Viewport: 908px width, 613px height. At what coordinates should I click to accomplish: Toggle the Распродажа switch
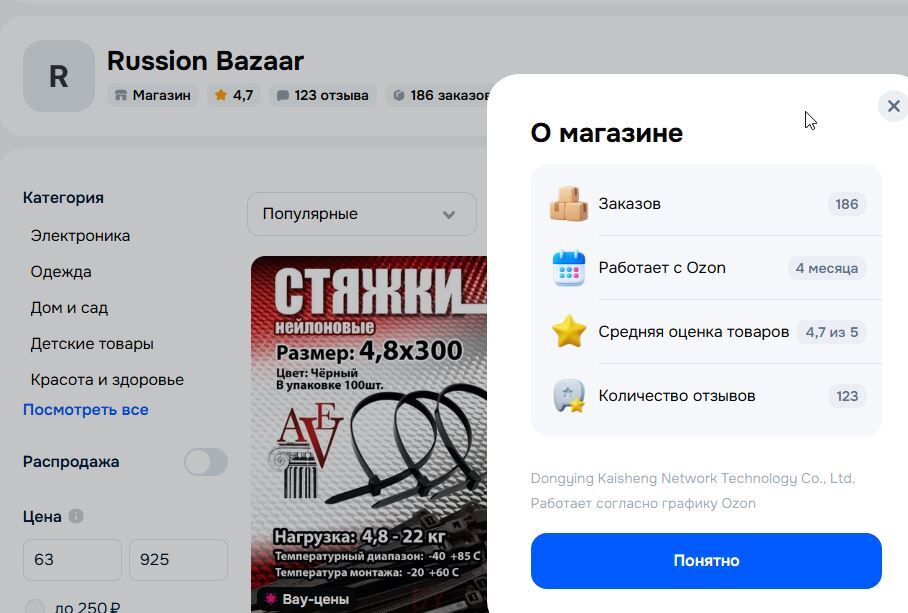206,462
